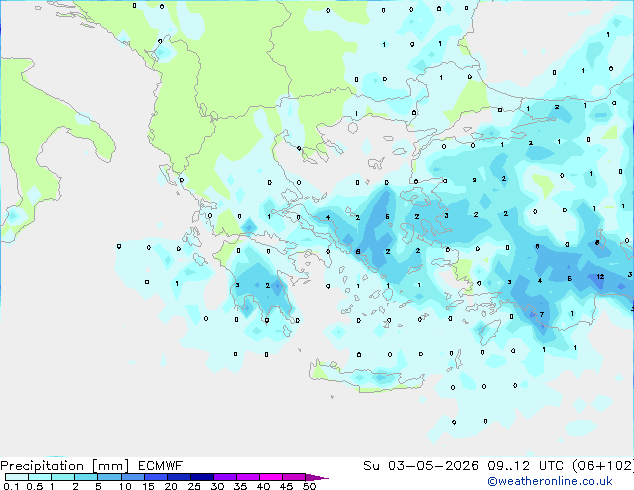This screenshot has width=634, height=490.
Task: Click the over-50 arrow tip of legend
Action: coord(317,477)
